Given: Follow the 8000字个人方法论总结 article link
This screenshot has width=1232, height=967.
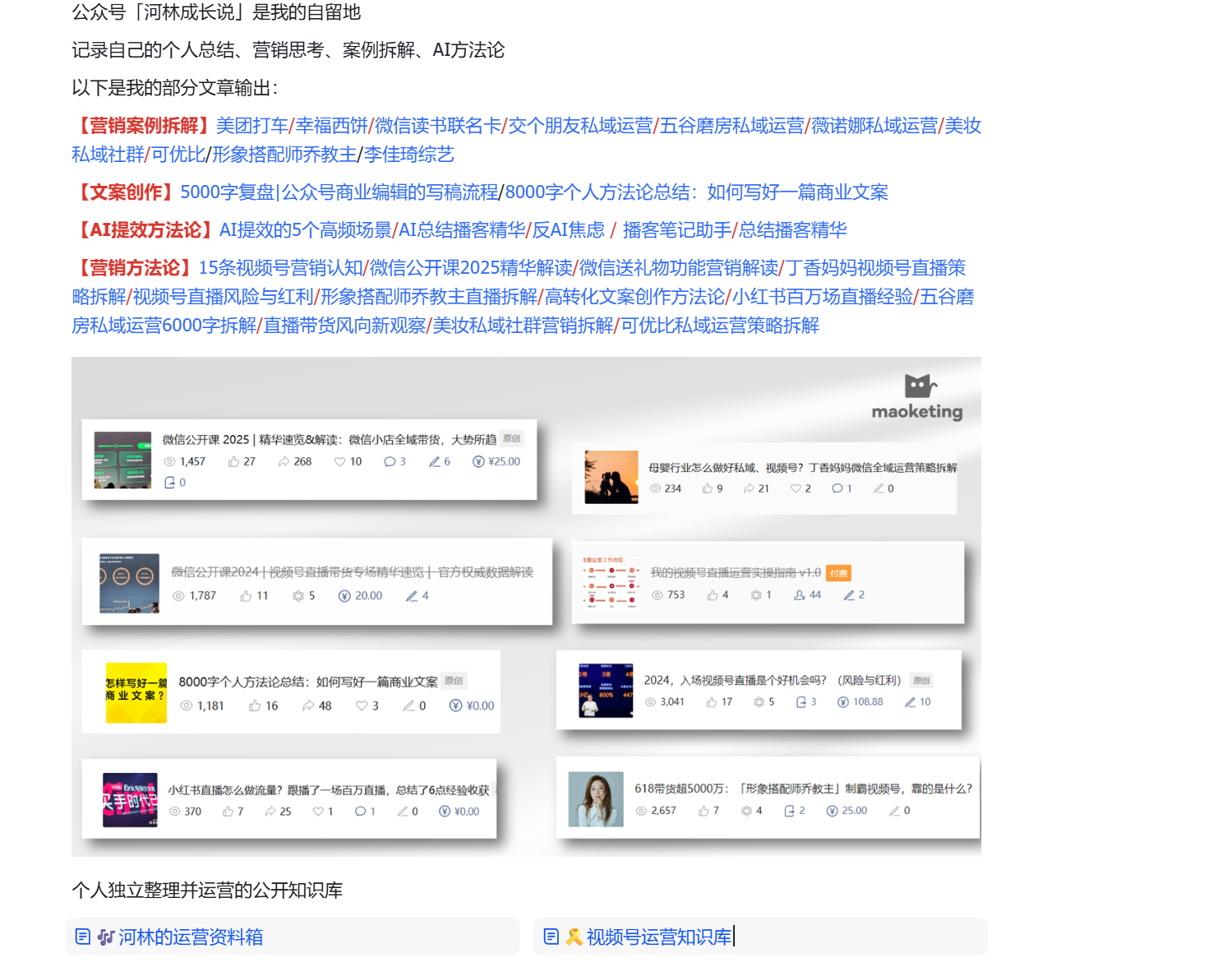Looking at the screenshot, I should (x=697, y=192).
